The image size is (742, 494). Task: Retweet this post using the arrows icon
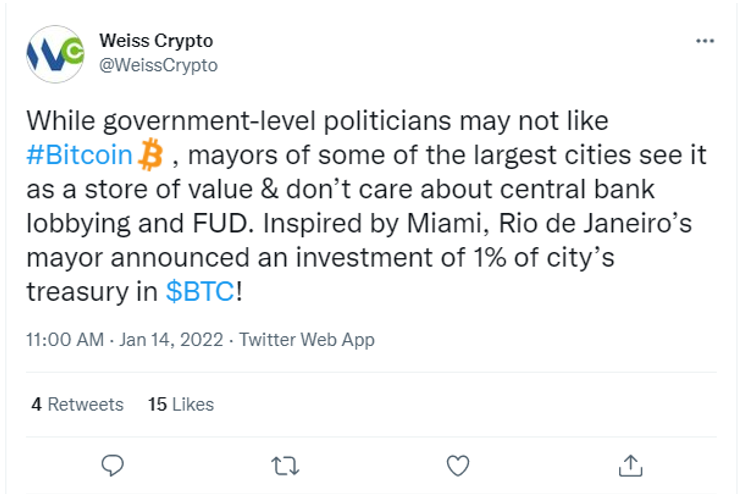285,466
